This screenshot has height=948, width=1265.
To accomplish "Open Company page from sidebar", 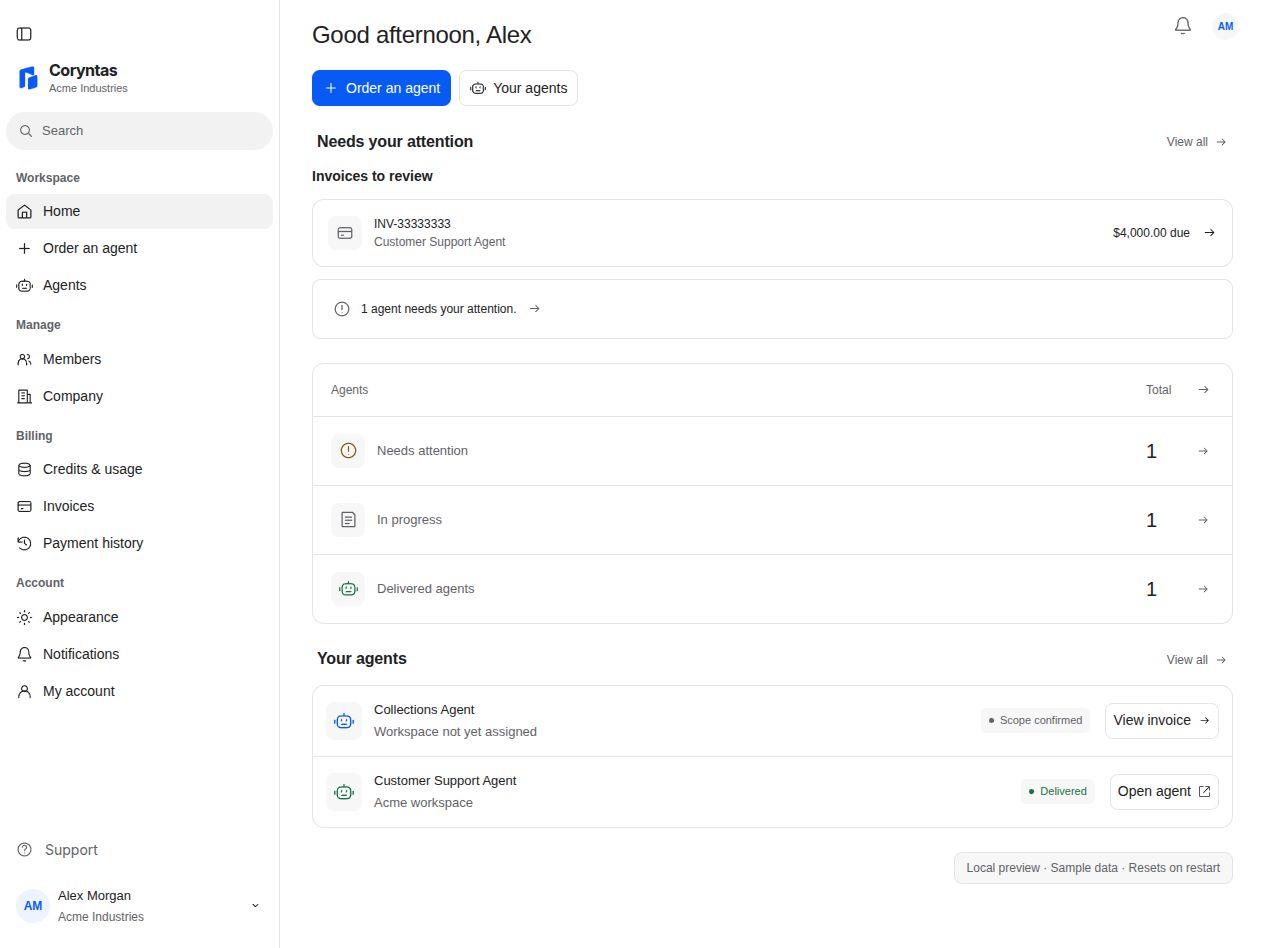I will pyautogui.click(x=139, y=397).
